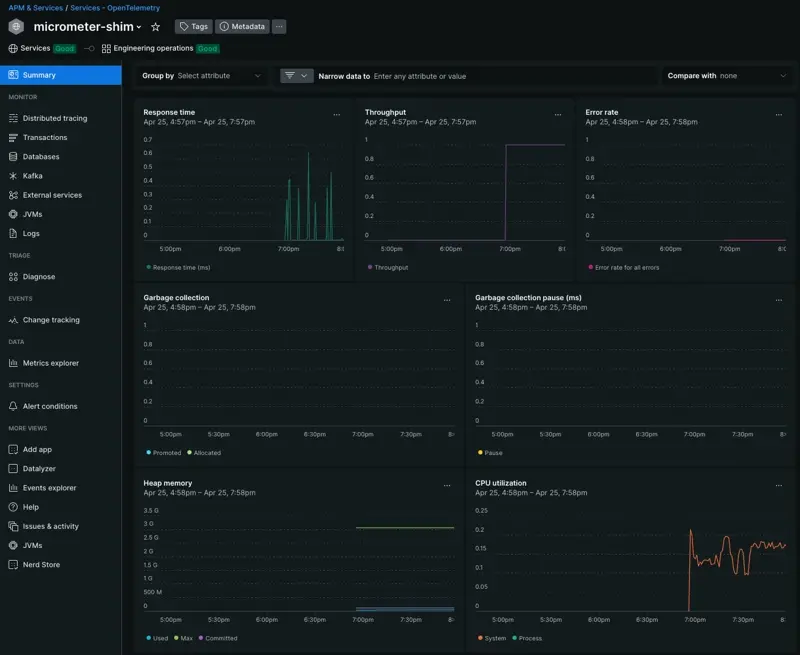Screen dimensions: 800x655
Task: Click the Services - OpenTelemetry breadcrumb link
Action: coord(115,8)
